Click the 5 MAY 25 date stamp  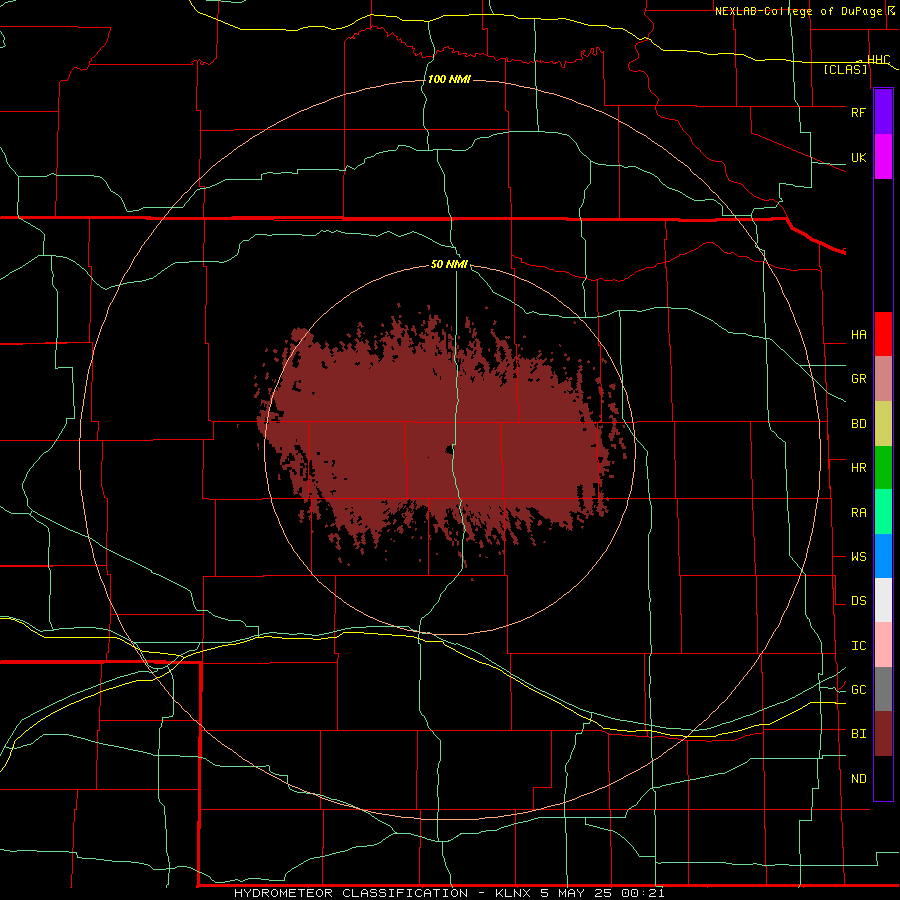coord(576,893)
